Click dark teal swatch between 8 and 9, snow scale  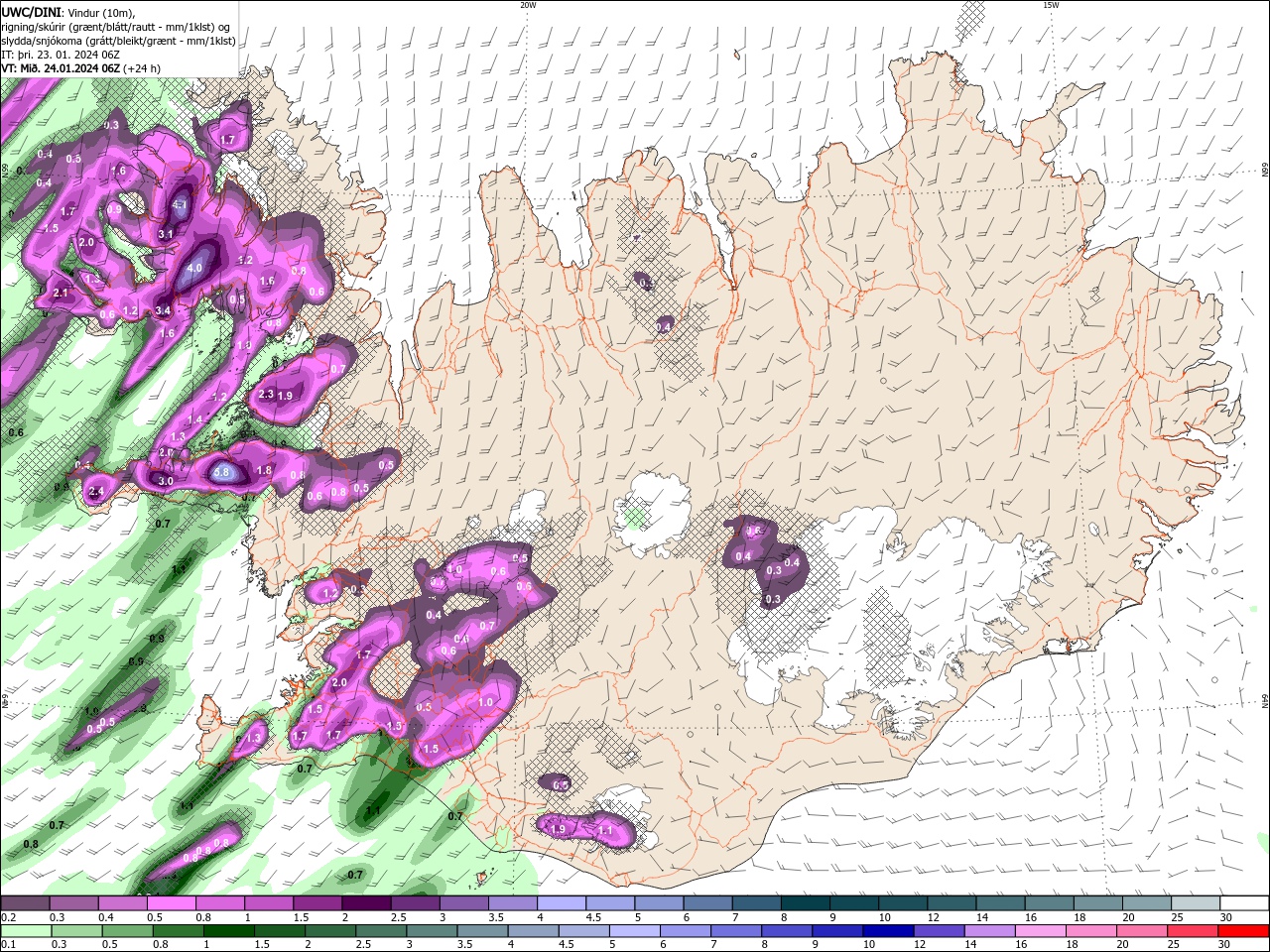[x=806, y=903]
